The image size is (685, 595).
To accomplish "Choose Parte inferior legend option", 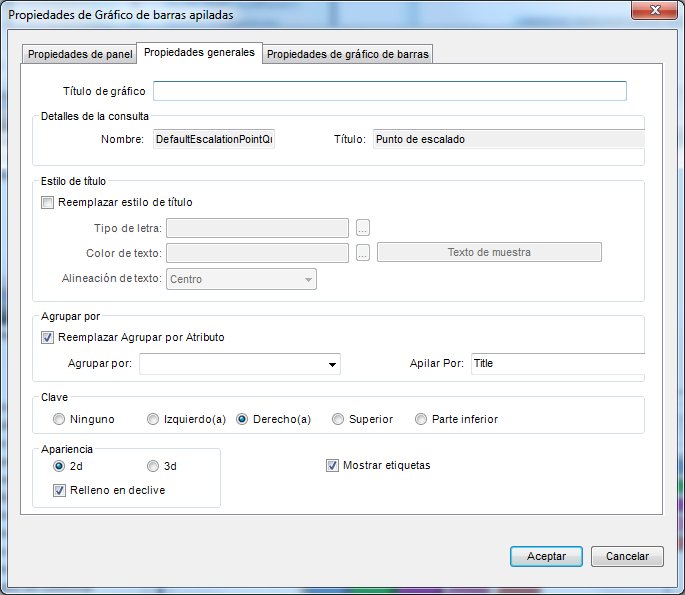I will coord(421,419).
